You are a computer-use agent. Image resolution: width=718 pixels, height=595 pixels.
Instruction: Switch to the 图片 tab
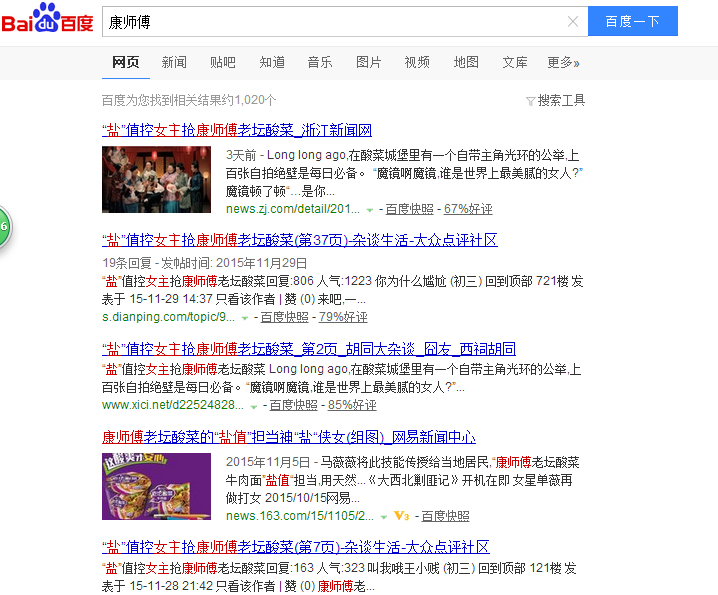point(369,62)
